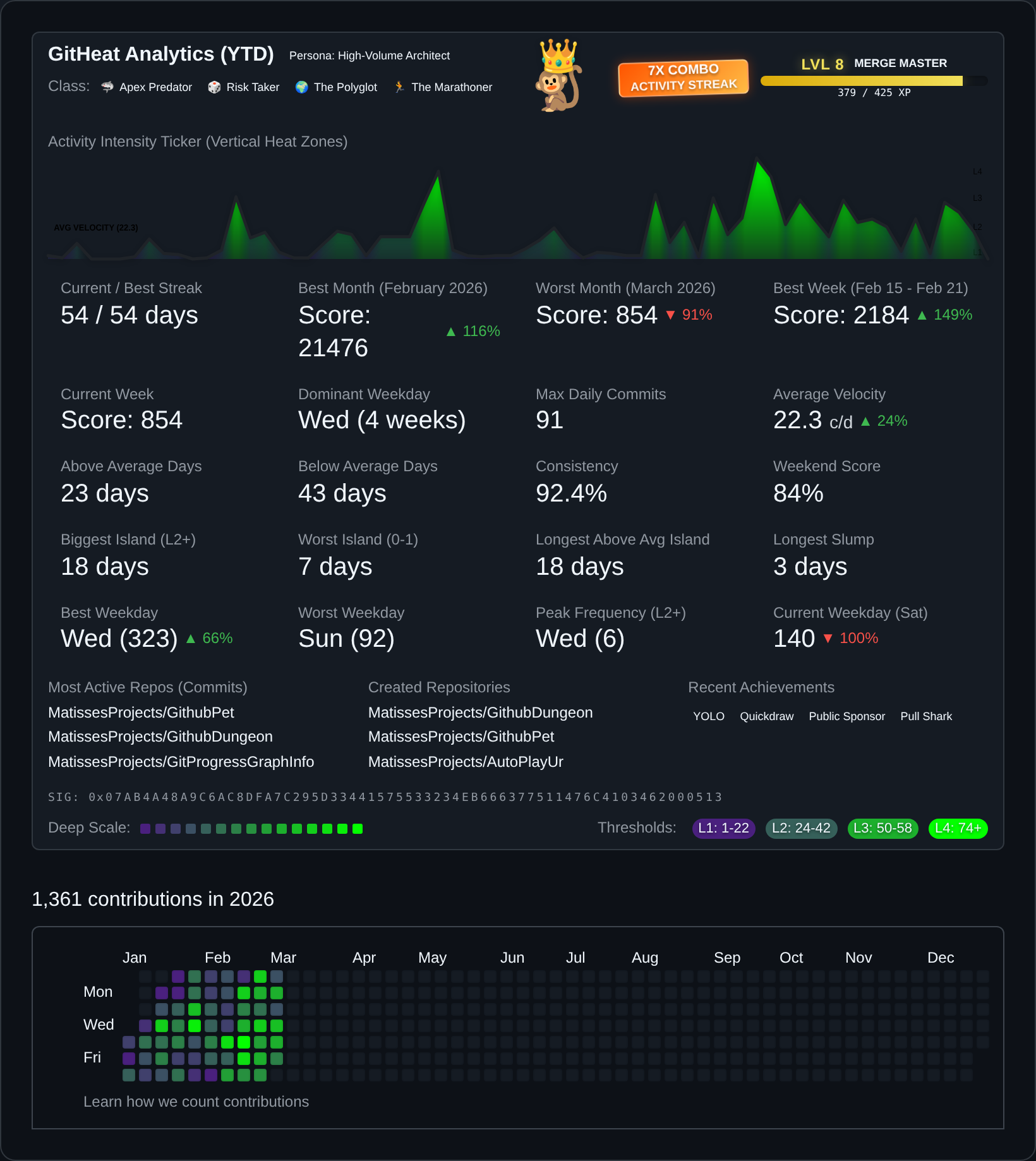The height and width of the screenshot is (1161, 1036).
Task: Select the YOLO achievement badge
Action: (x=709, y=716)
